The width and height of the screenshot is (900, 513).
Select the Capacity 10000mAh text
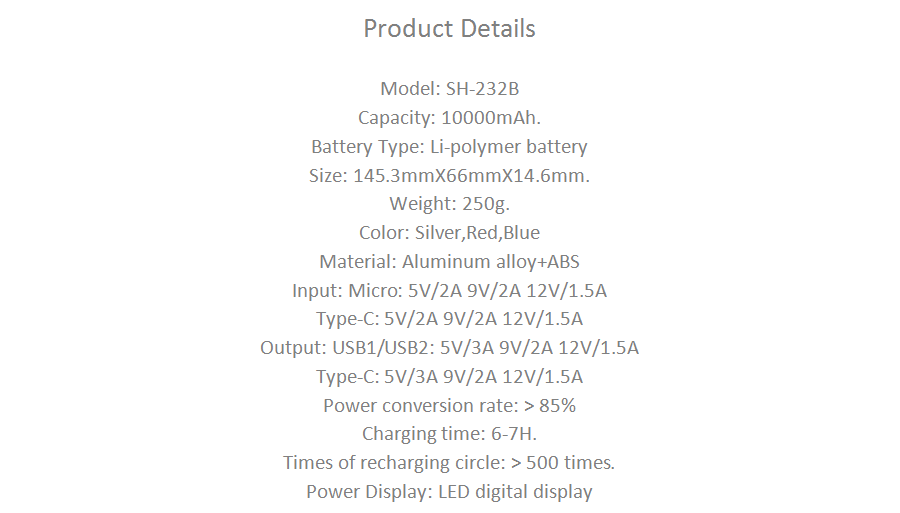(449, 118)
